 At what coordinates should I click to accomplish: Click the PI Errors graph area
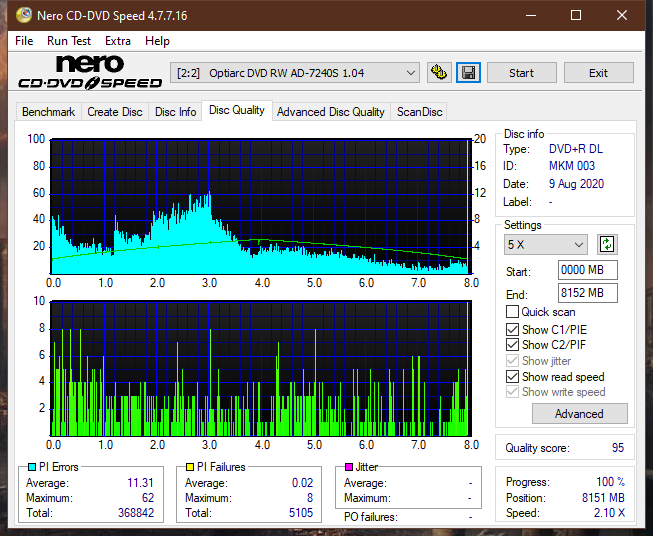click(261, 206)
